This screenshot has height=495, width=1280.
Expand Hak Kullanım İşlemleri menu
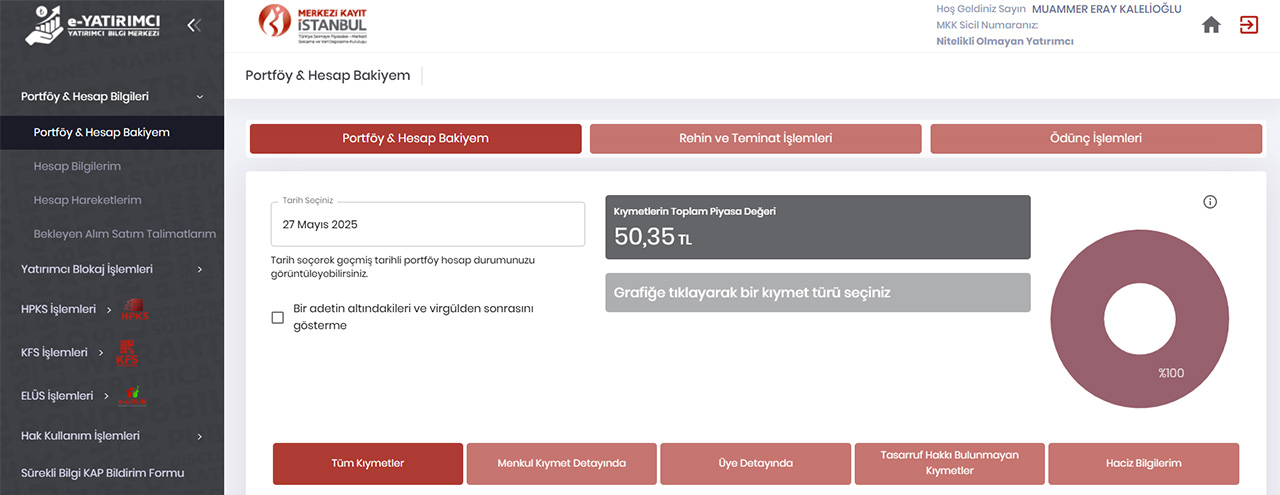click(x=112, y=436)
